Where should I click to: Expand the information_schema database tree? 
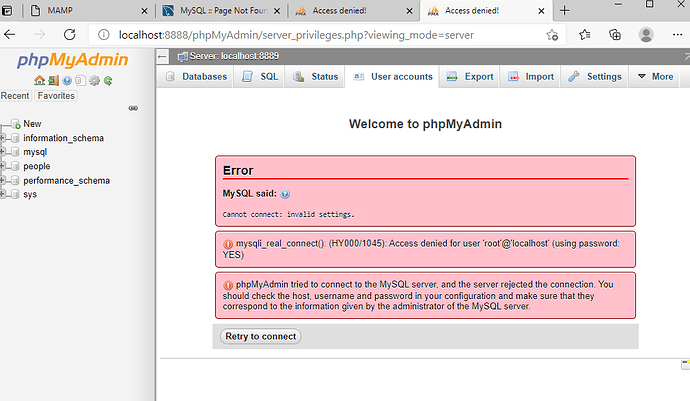3,138
